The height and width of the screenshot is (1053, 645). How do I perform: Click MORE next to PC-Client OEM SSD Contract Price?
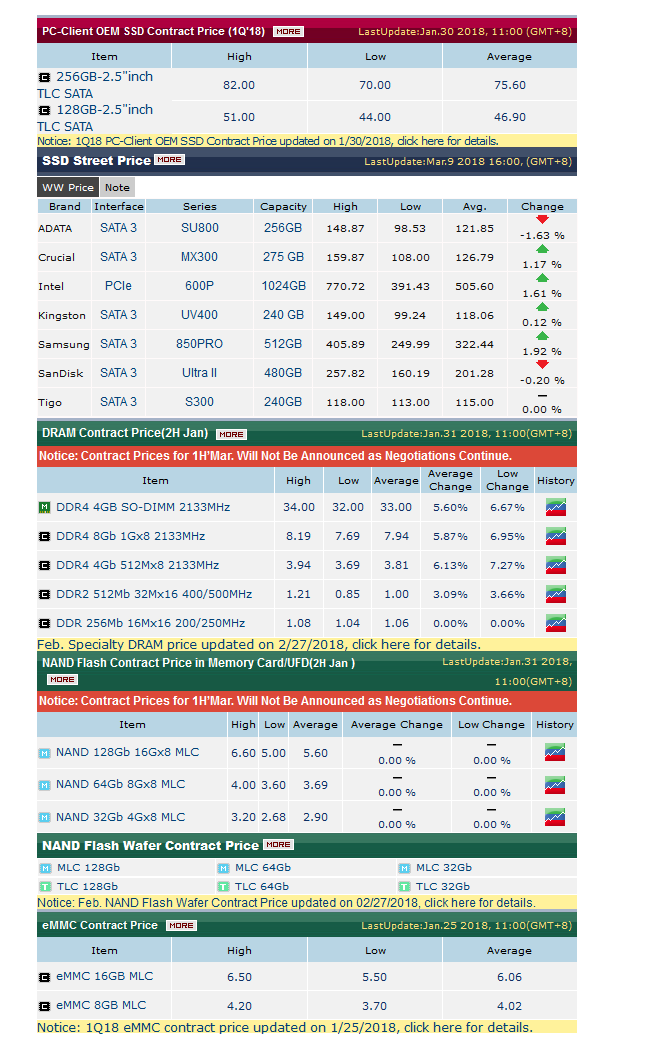[288, 32]
